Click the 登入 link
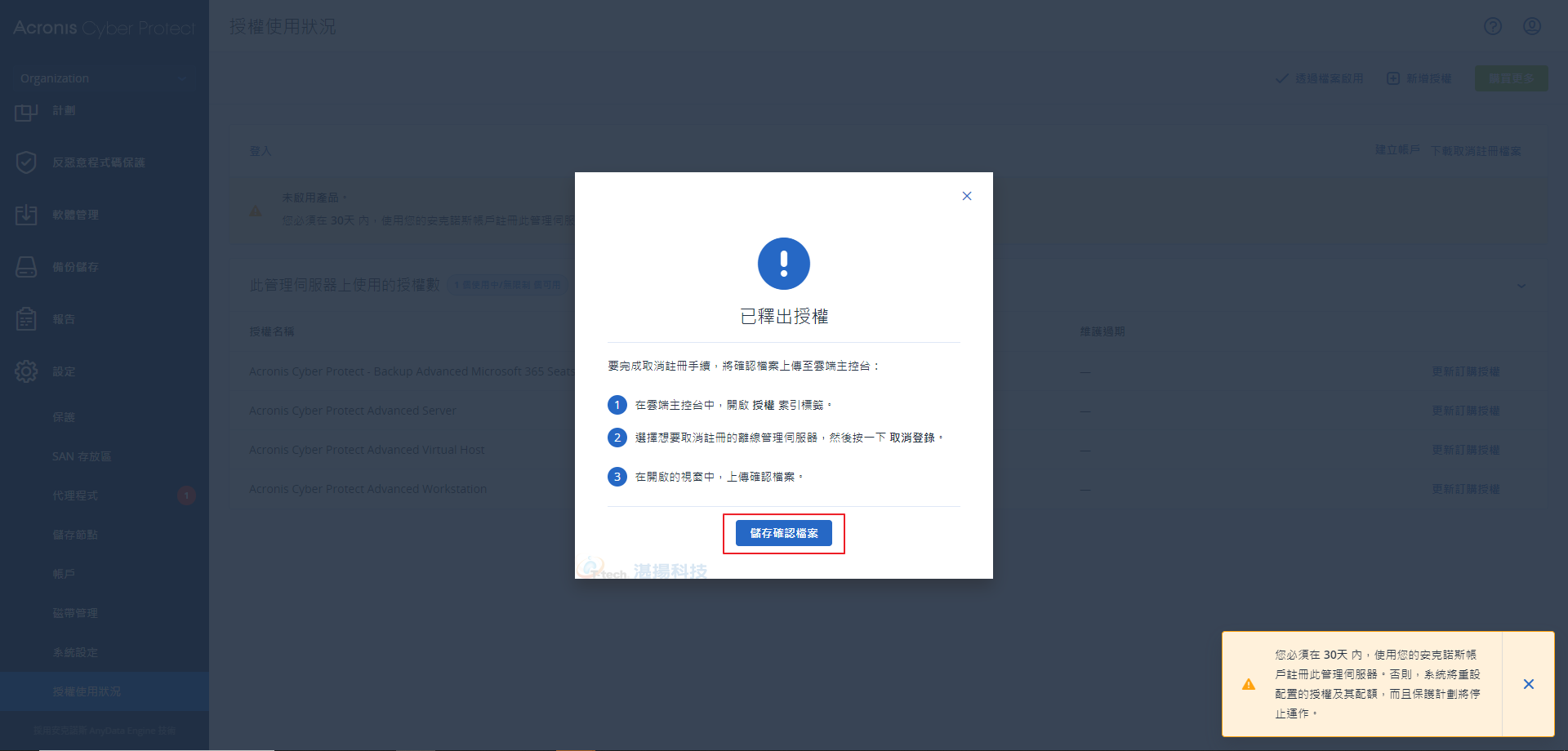1568x751 pixels. (261, 151)
